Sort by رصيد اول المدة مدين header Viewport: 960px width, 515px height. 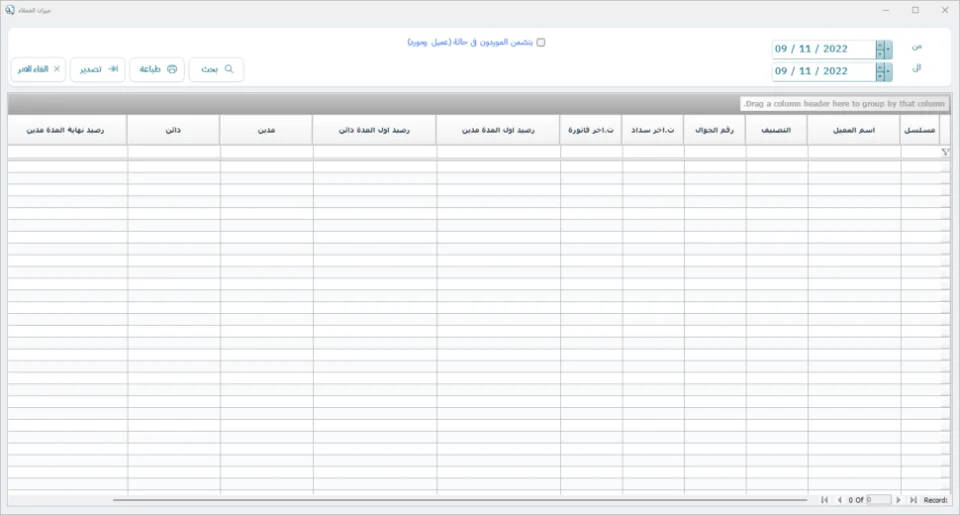[498, 130]
